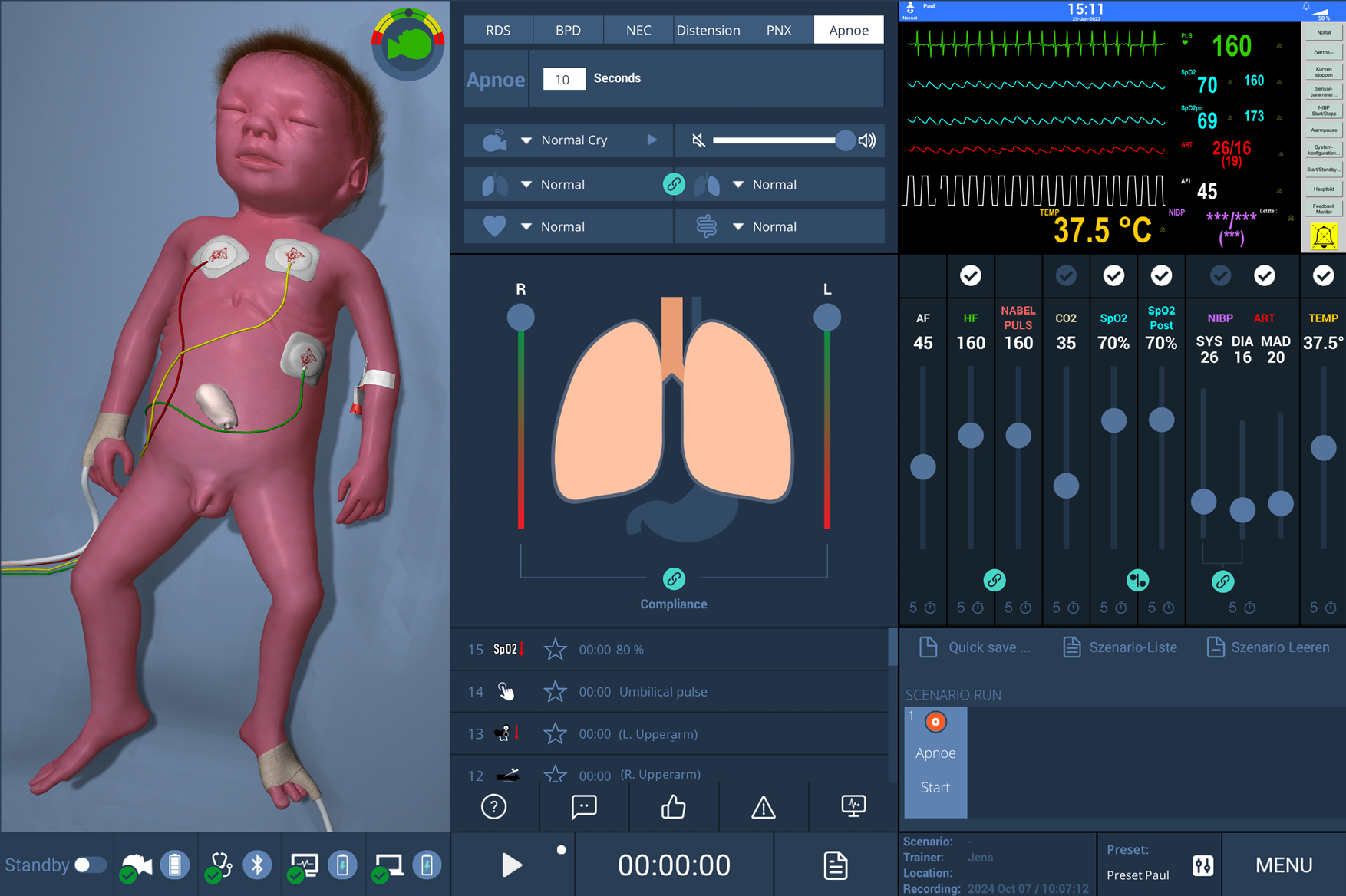Open the Preset sliders icon
Screen dimensions: 1346x896
coord(1202,865)
